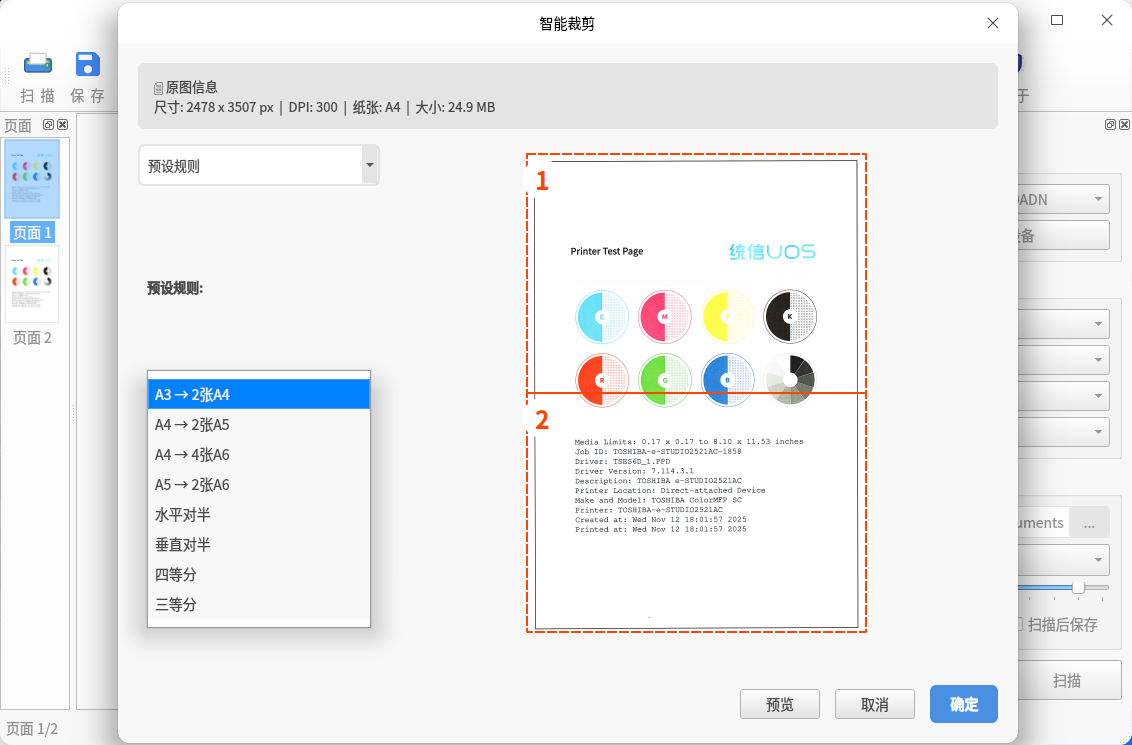Image resolution: width=1132 pixels, height=745 pixels.
Task: Close the 页面 thumbnails panel
Action: click(x=62, y=124)
